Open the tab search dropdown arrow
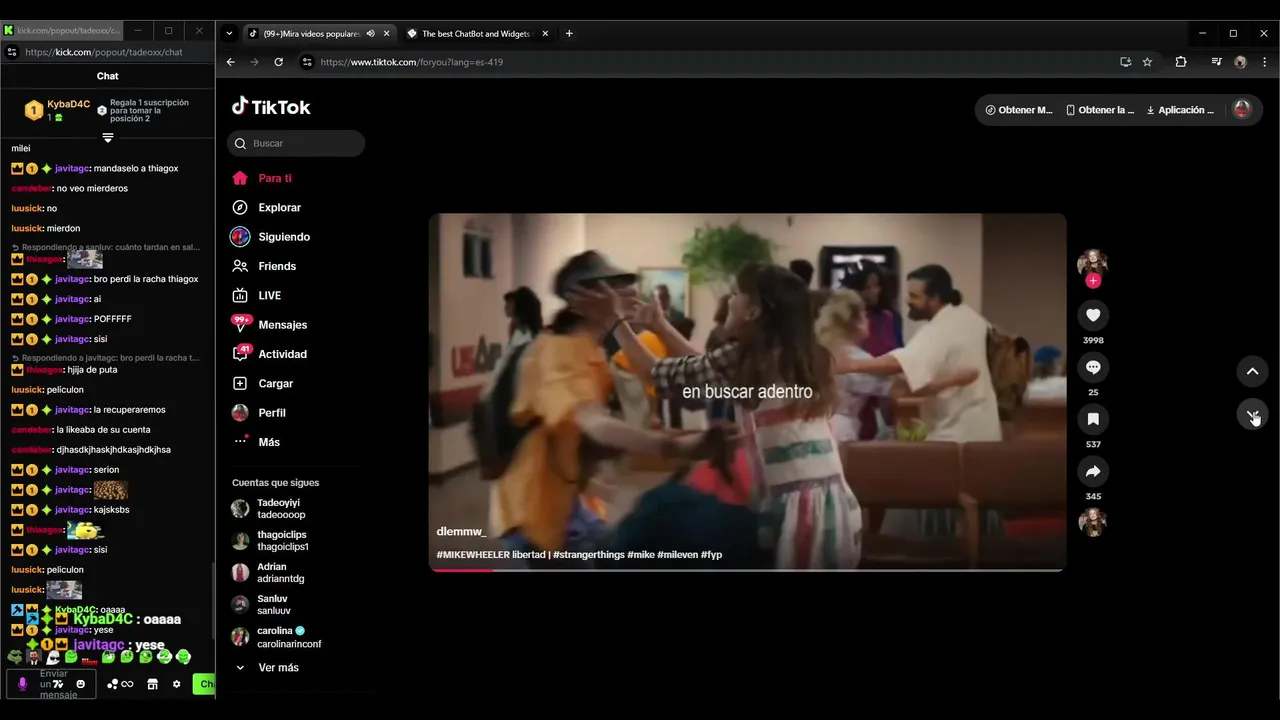This screenshot has width=1280, height=720. 229,33
